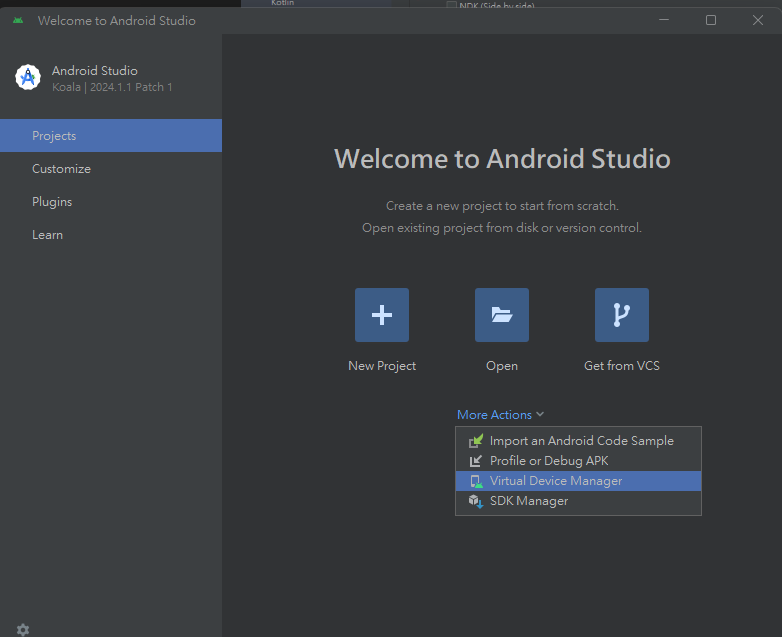Click the Get from VCS branch icon
782x637 pixels.
click(622, 315)
